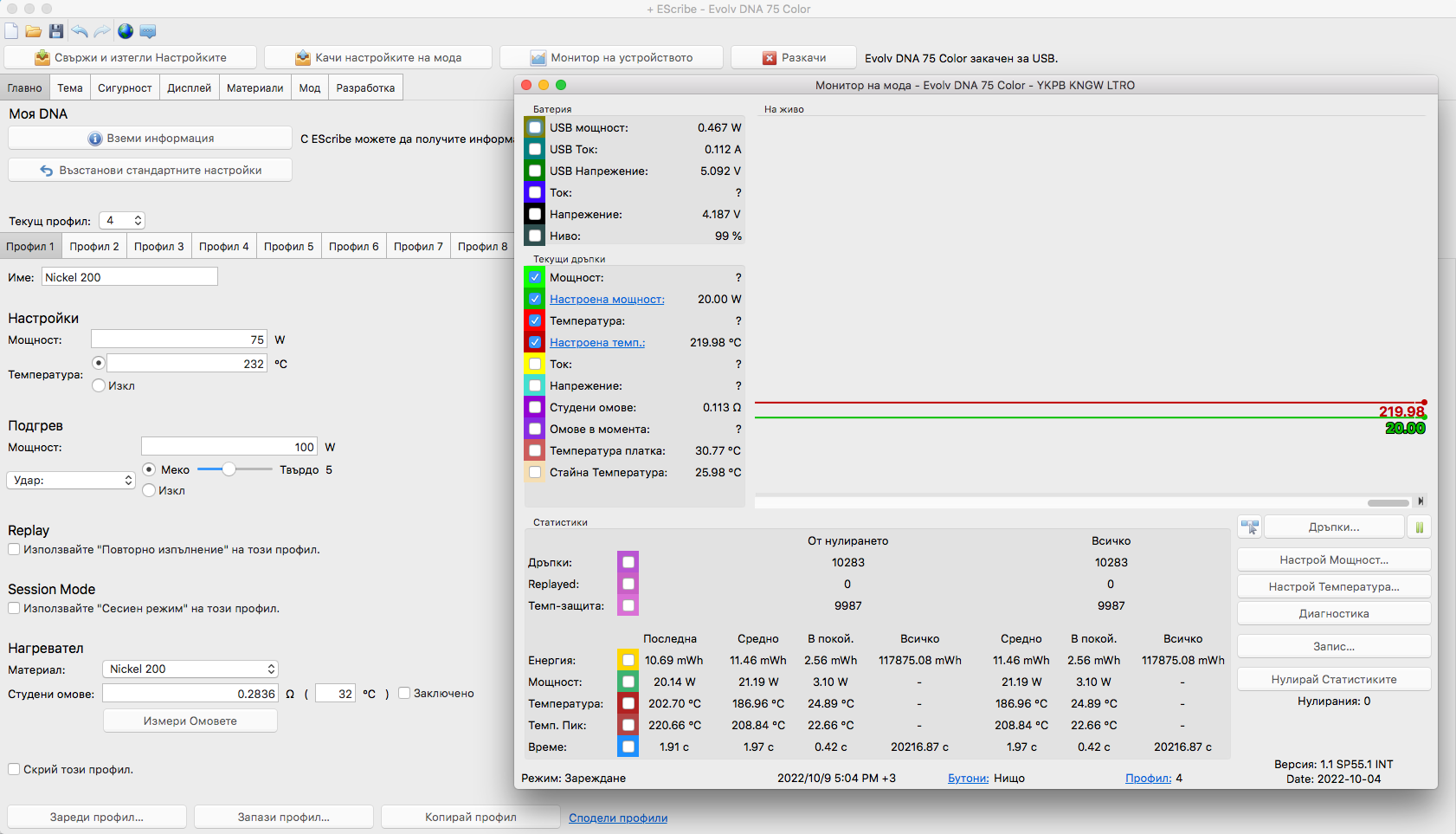The width and height of the screenshot is (1456, 834).
Task: Select the Изкл radio under Температура
Action: (x=99, y=385)
